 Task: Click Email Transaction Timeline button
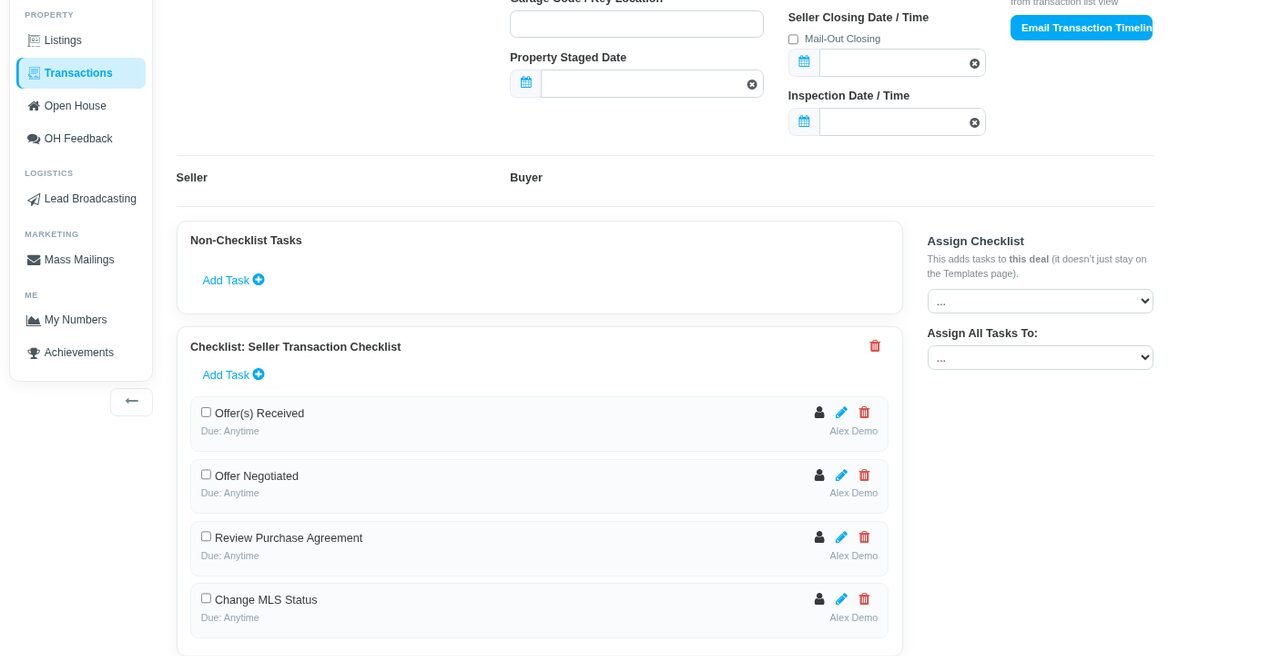tap(1081, 28)
